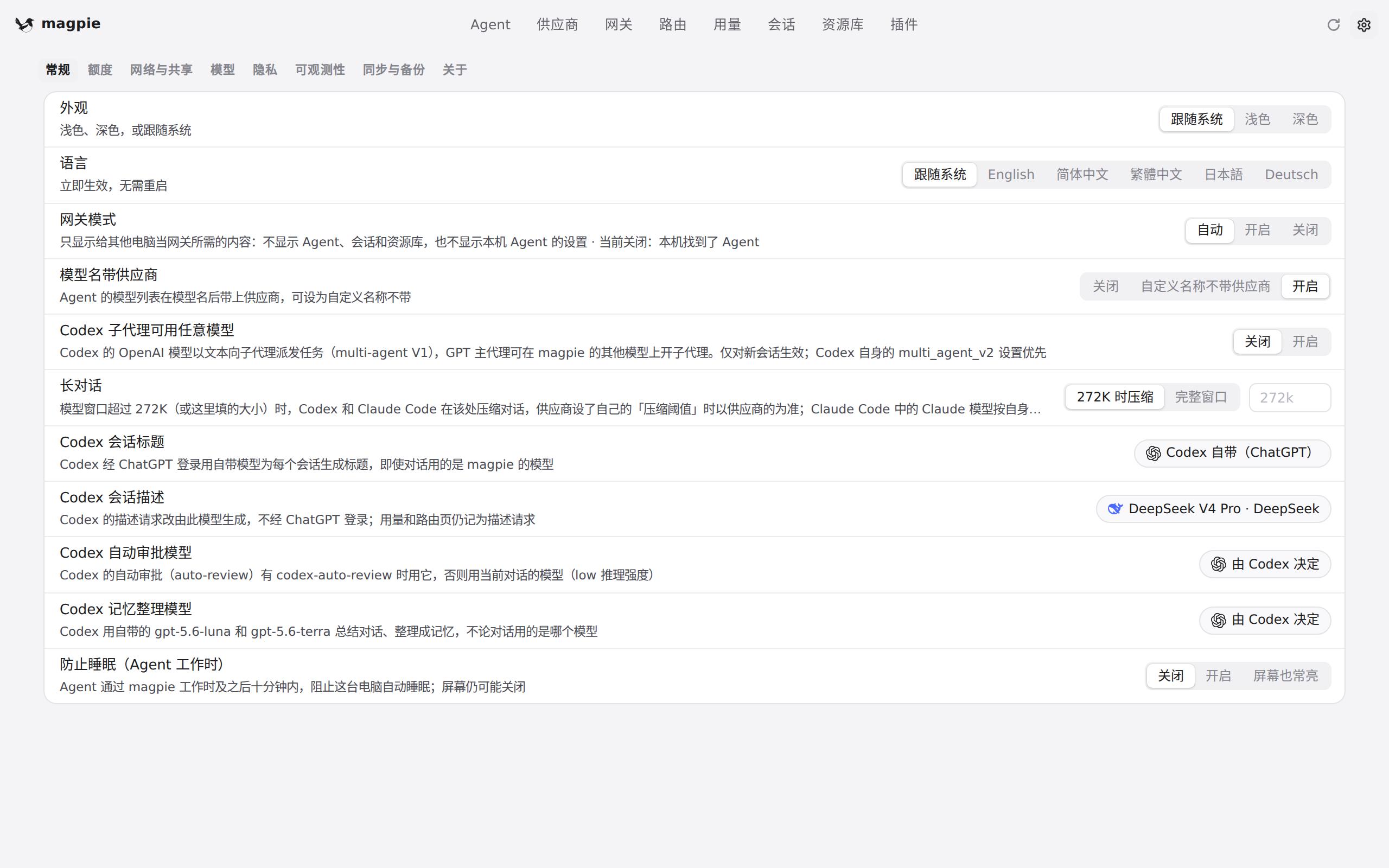Select 272K 时压缩 option
This screenshot has width=1389, height=868.
[x=1114, y=397]
